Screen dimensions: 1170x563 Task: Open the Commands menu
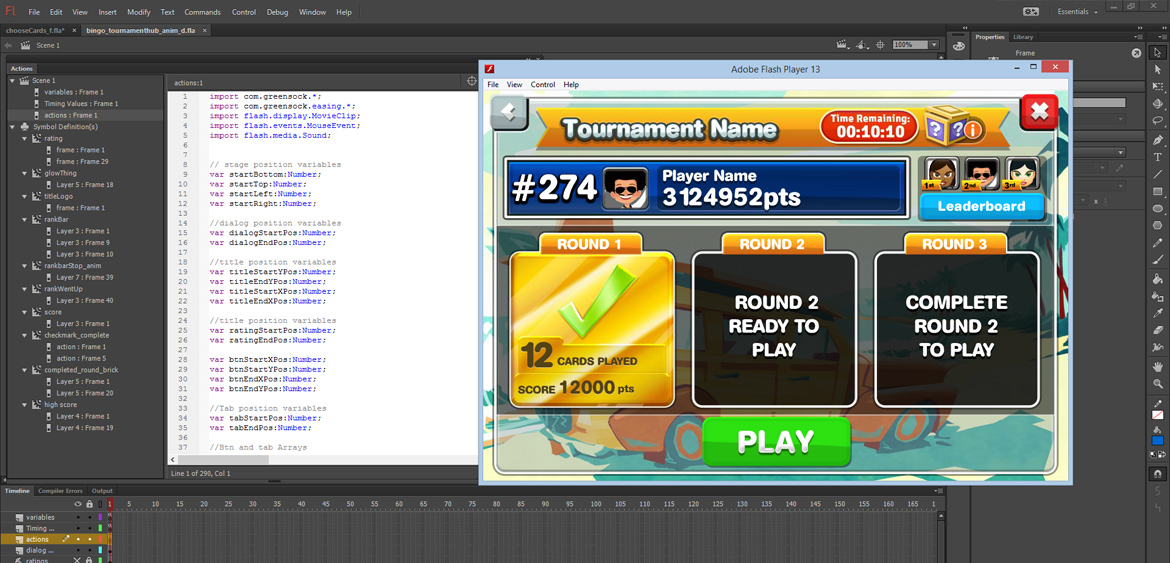tap(202, 12)
